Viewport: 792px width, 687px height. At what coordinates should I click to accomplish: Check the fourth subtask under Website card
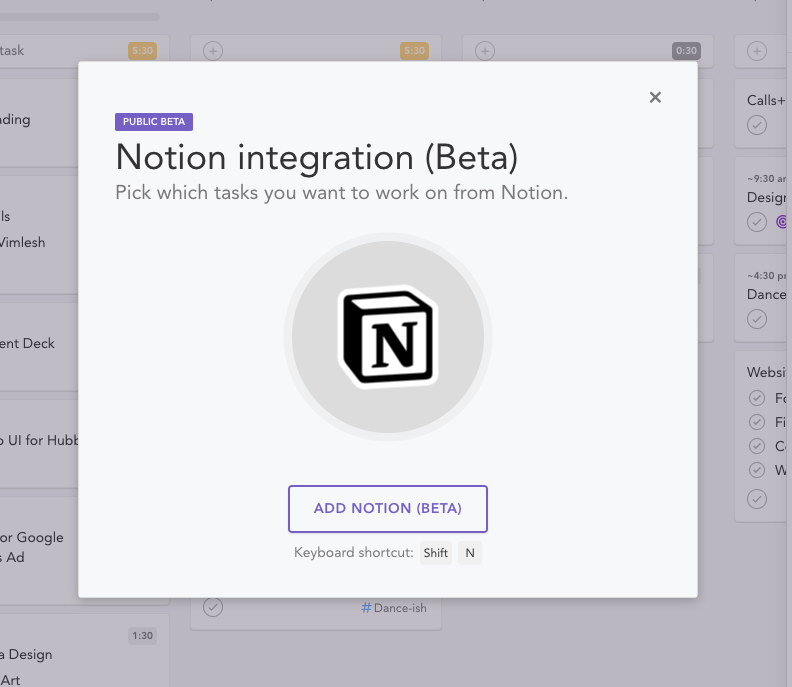[757, 470]
